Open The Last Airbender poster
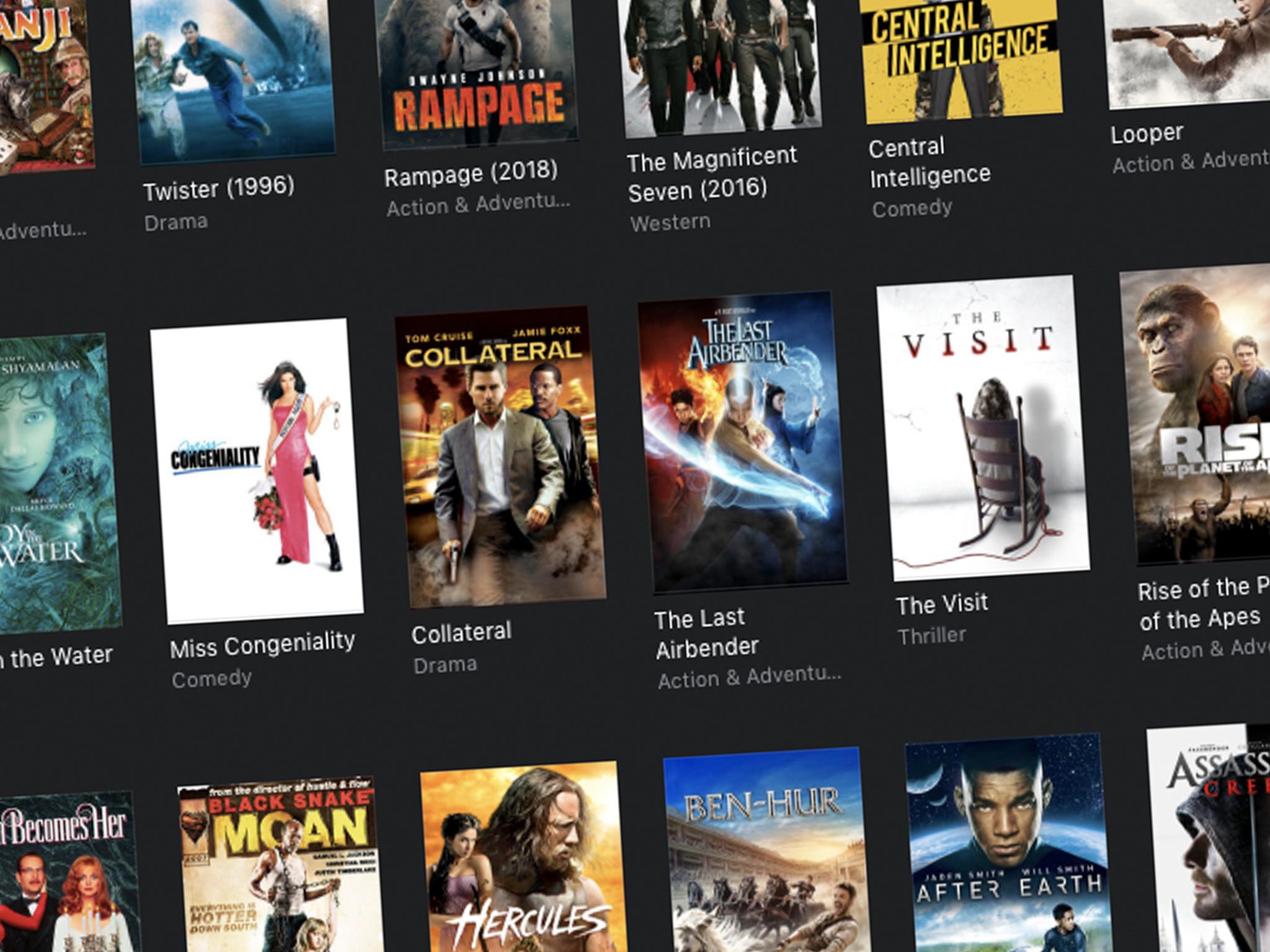 742,442
